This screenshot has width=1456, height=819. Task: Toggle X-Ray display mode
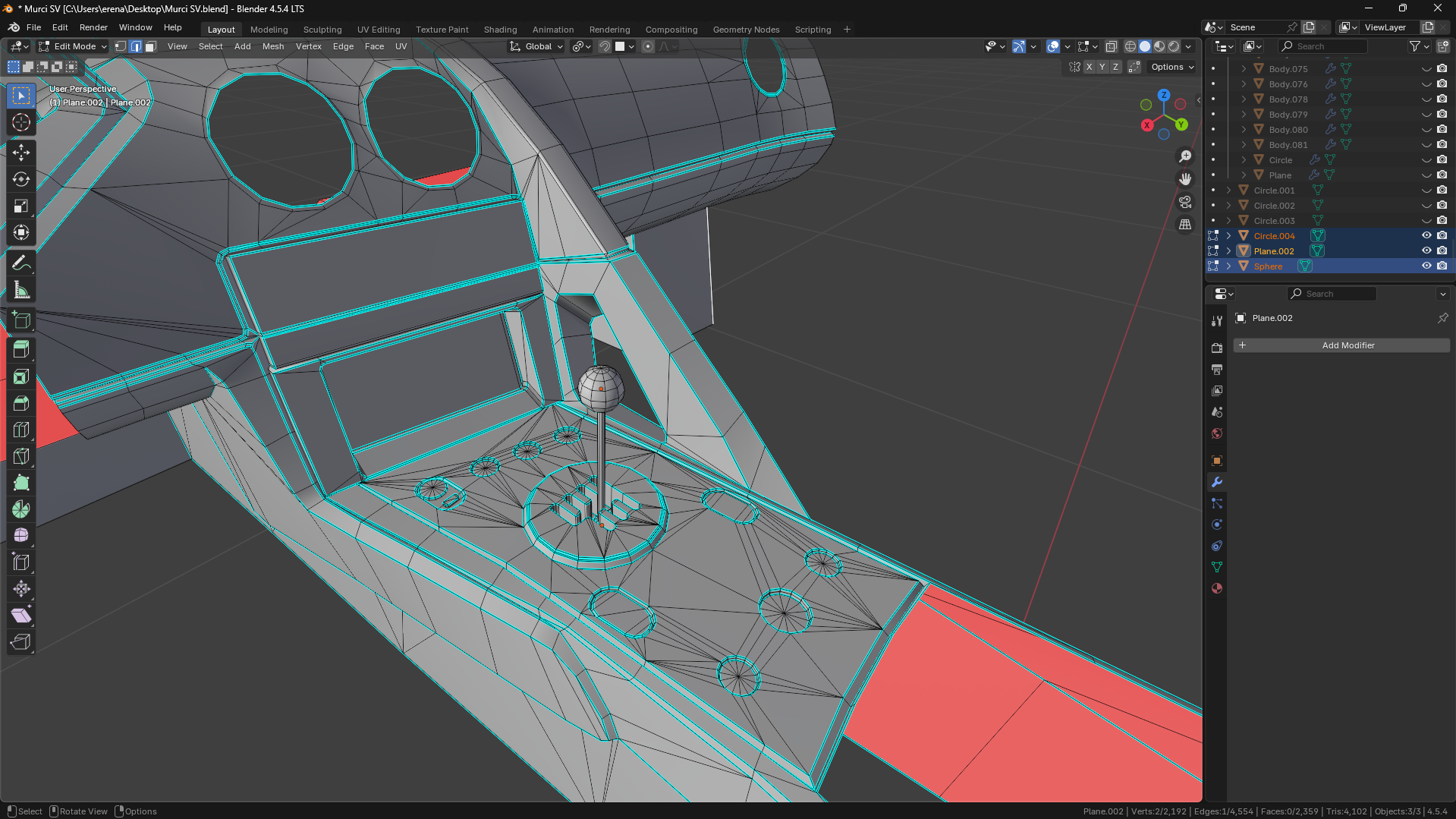point(1112,46)
